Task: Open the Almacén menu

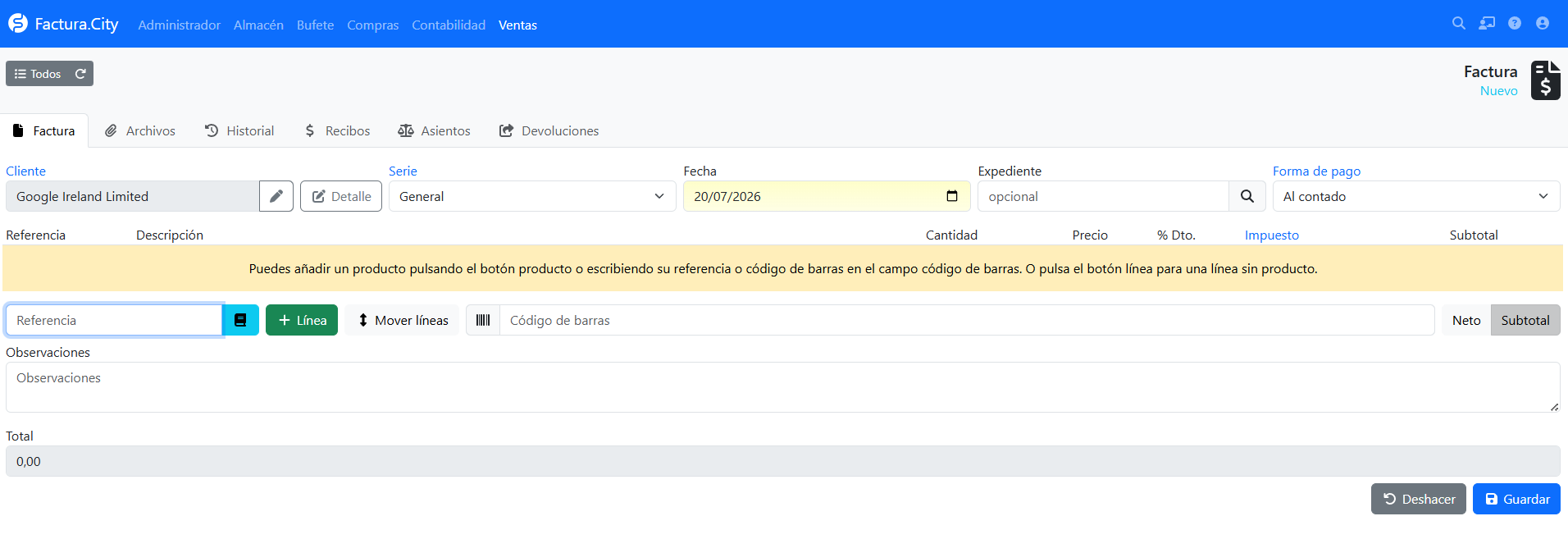Action: (258, 25)
